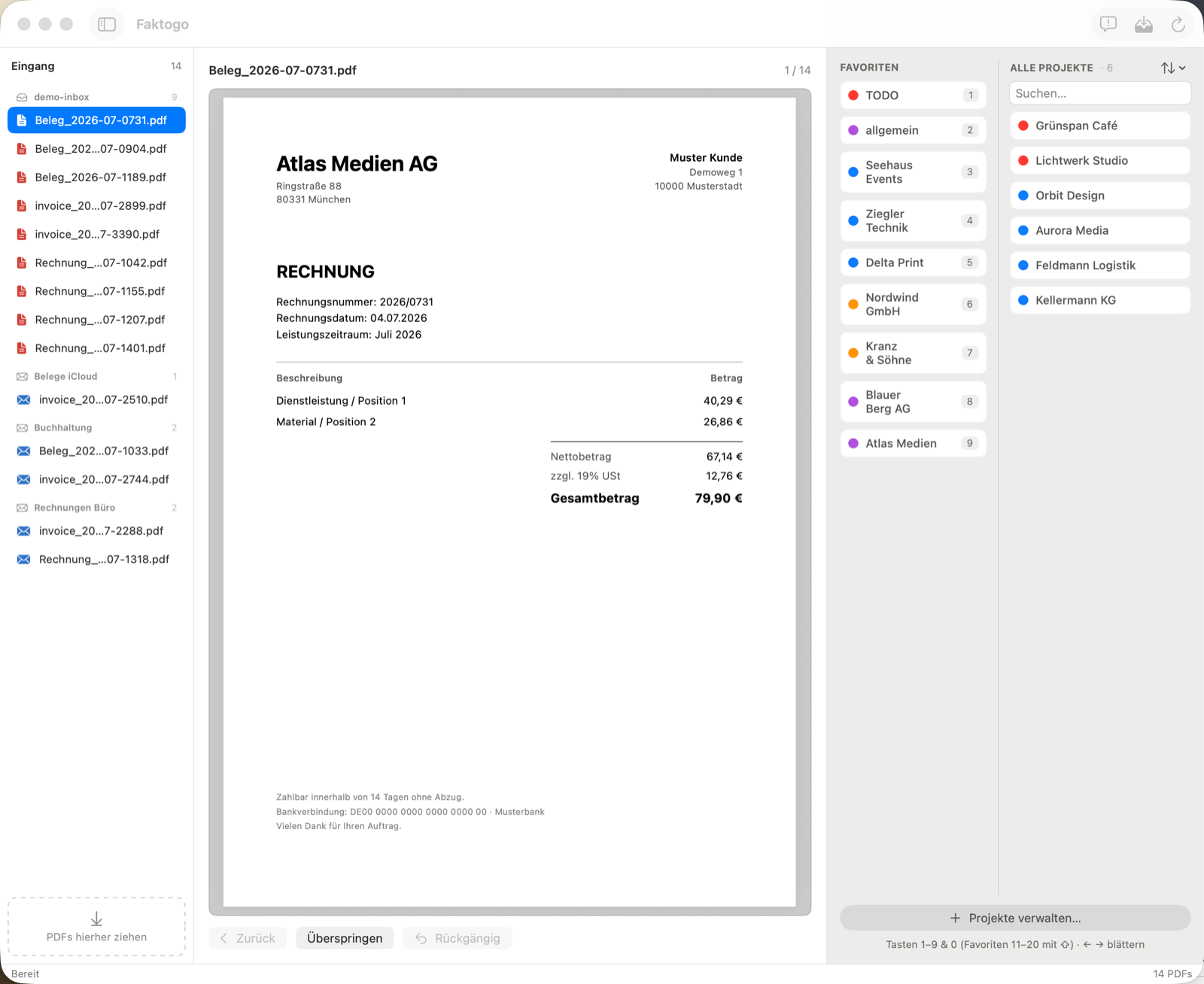Screen dimensions: 1204x984
Task: Select Beleg_2026-07-1189.pdf file
Action: pyautogui.click(x=96, y=178)
